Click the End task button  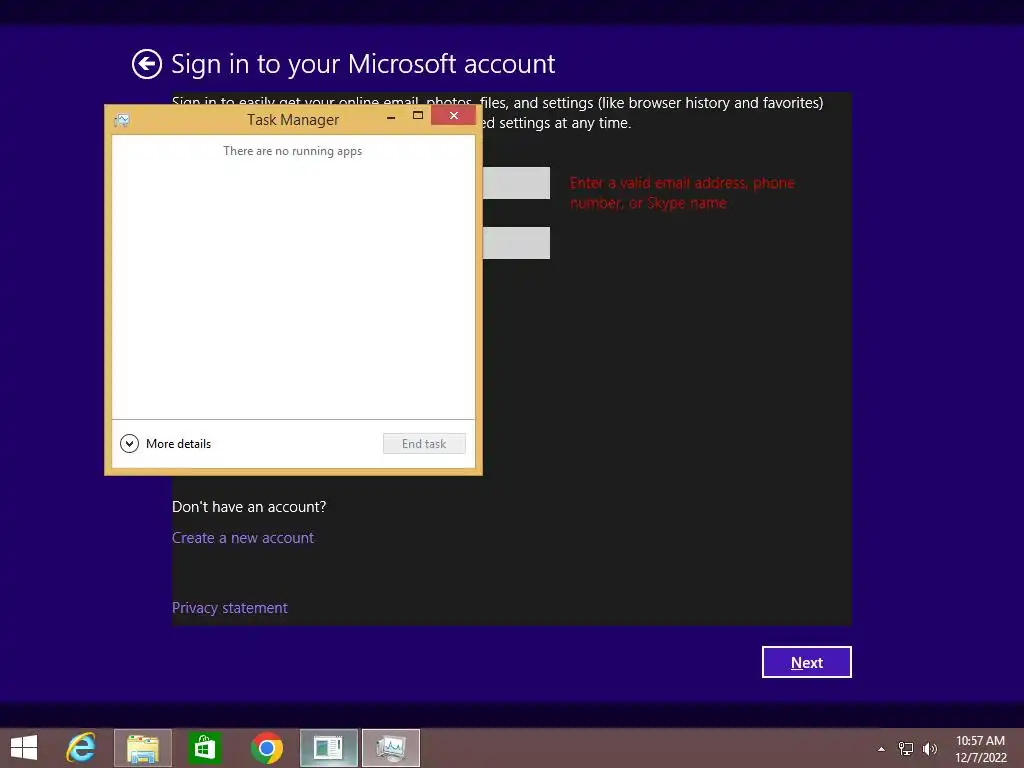[424, 444]
